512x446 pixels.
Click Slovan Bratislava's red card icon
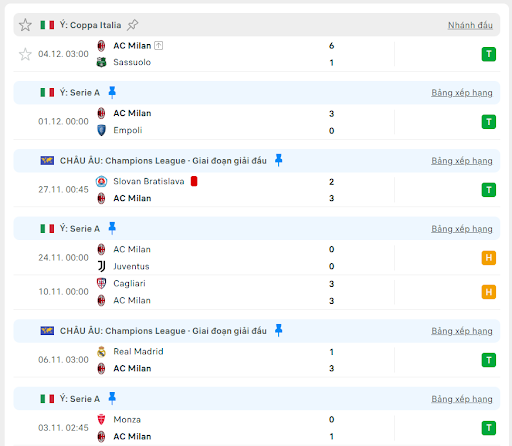194,181
